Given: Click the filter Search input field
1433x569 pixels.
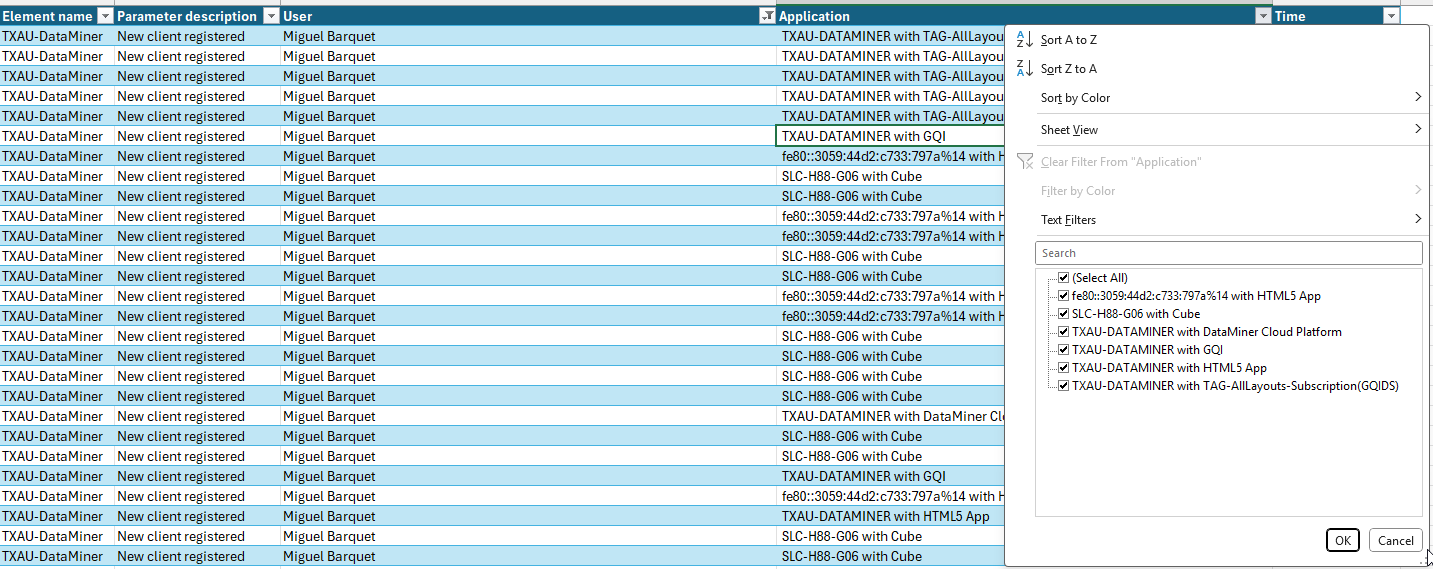Looking at the screenshot, I should coord(1228,253).
